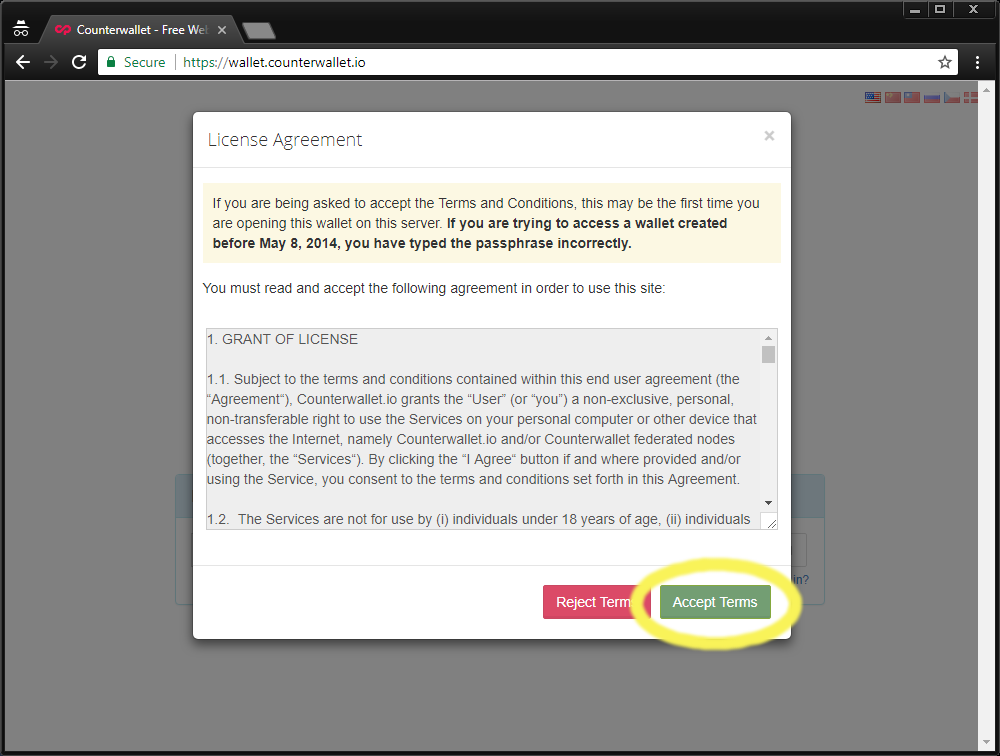Click the page scrollbar up arrow
The width and height of the screenshot is (1000, 756).
coord(987,89)
